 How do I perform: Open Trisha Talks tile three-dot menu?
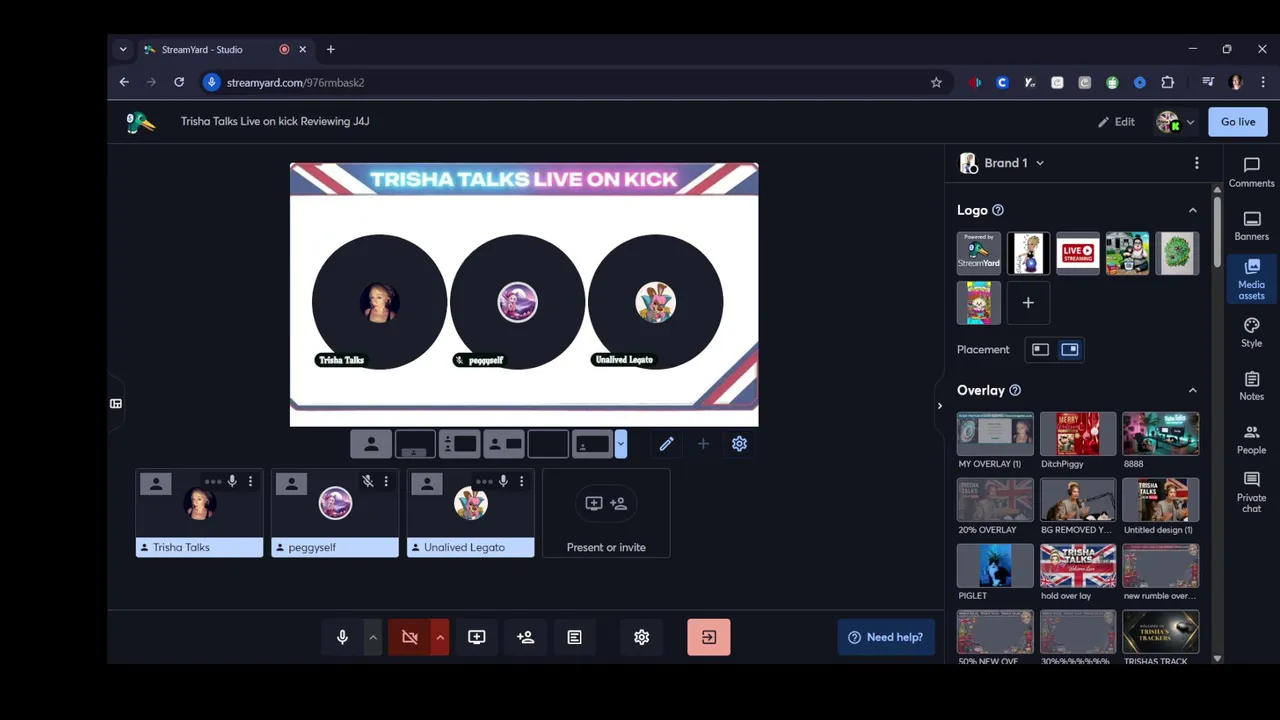[250, 482]
